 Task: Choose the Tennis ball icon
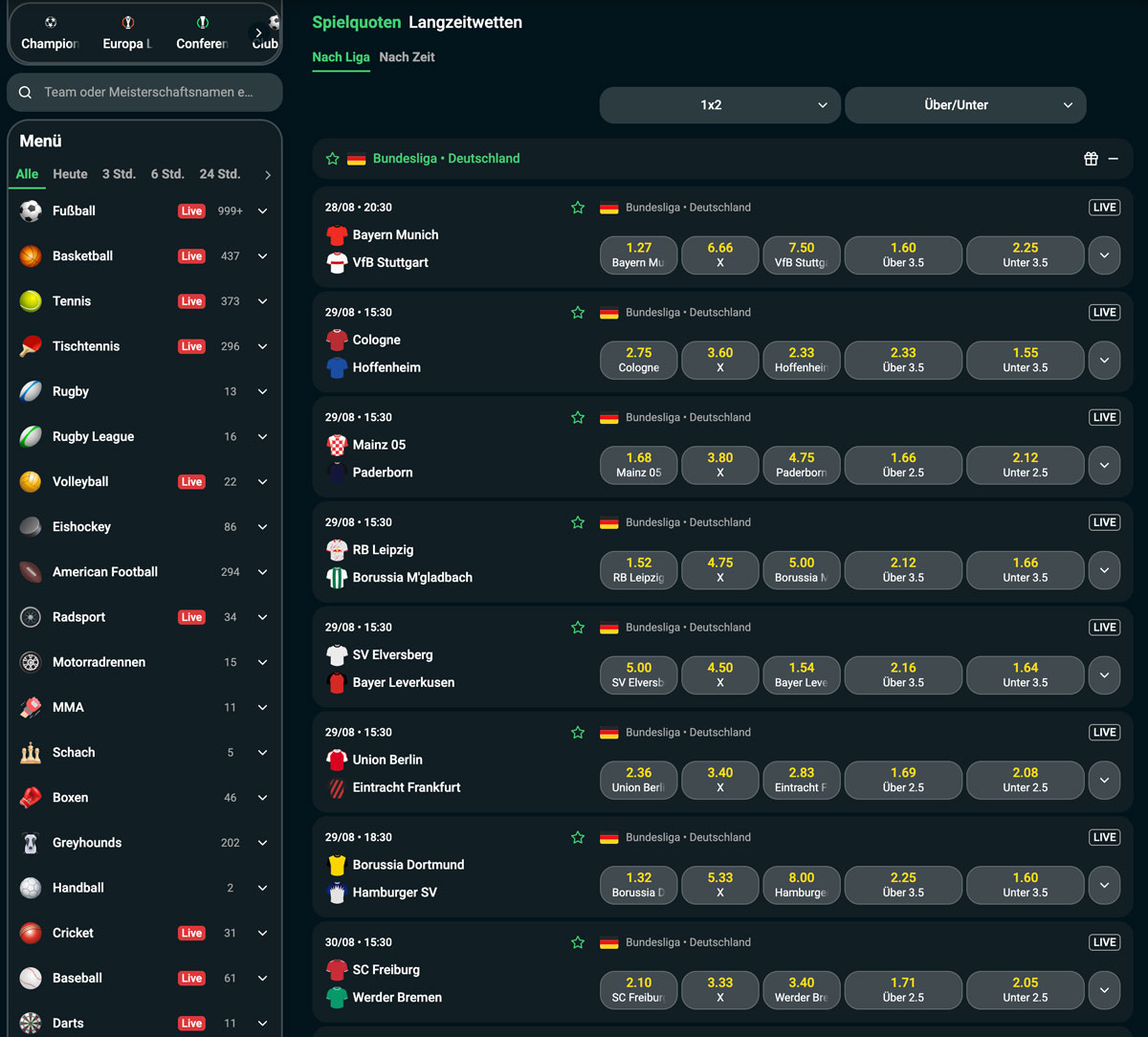coord(31,301)
